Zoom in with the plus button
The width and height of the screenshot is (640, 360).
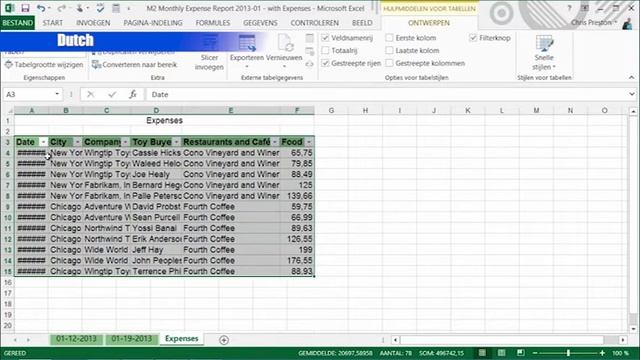pos(602,353)
